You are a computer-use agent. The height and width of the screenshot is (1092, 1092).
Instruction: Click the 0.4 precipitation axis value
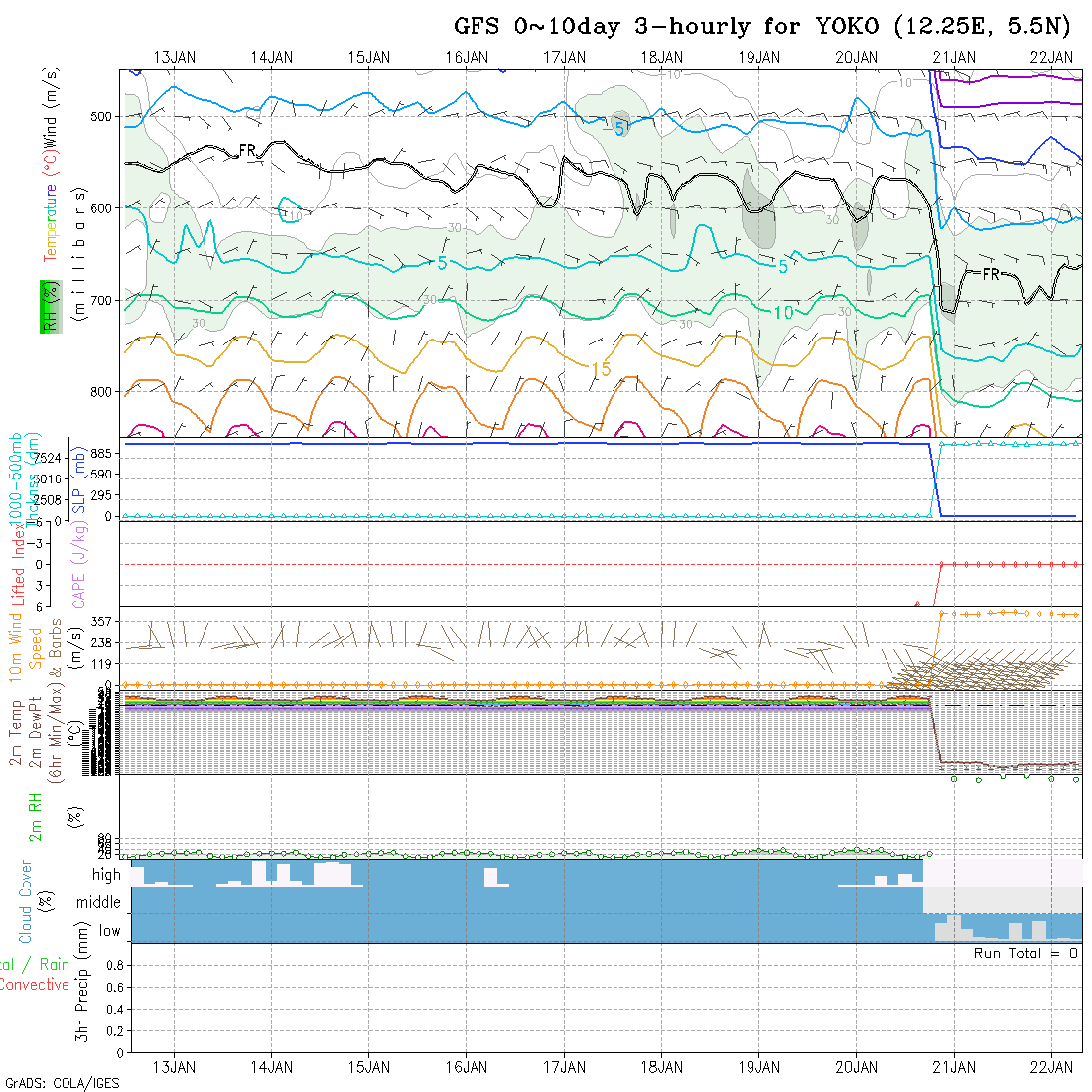[x=115, y=1010]
